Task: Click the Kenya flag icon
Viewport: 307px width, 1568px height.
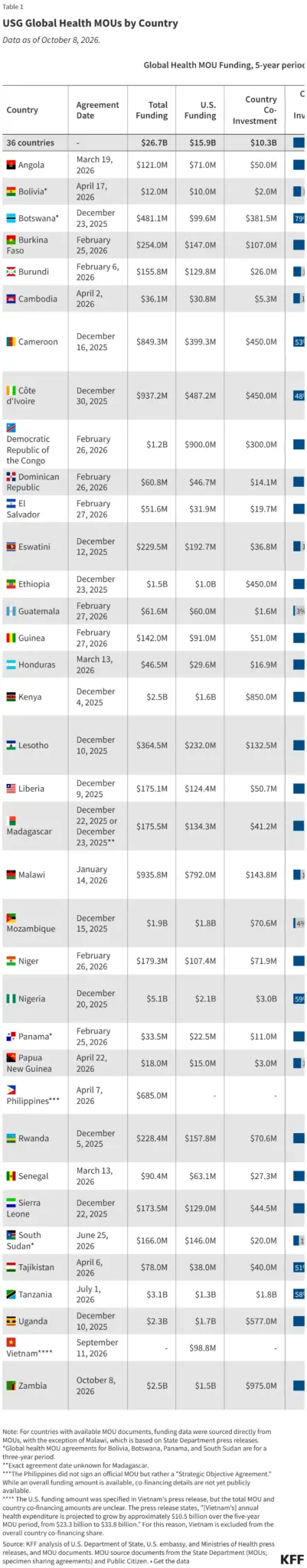Action: [11, 697]
